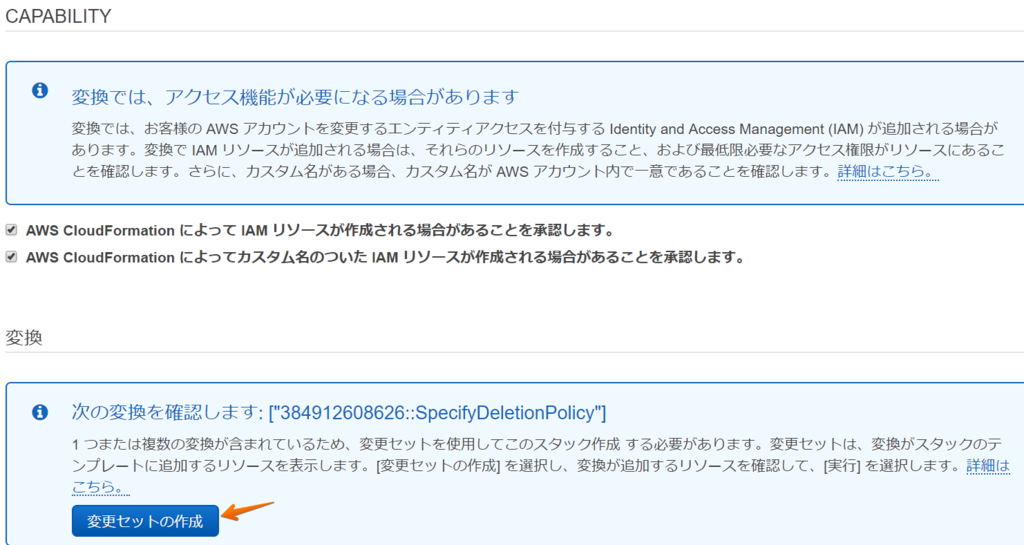The height and width of the screenshot is (545, 1024).
Task: Toggle the IAM リソース acknowledgement checkbox
Action: click(x=11, y=230)
